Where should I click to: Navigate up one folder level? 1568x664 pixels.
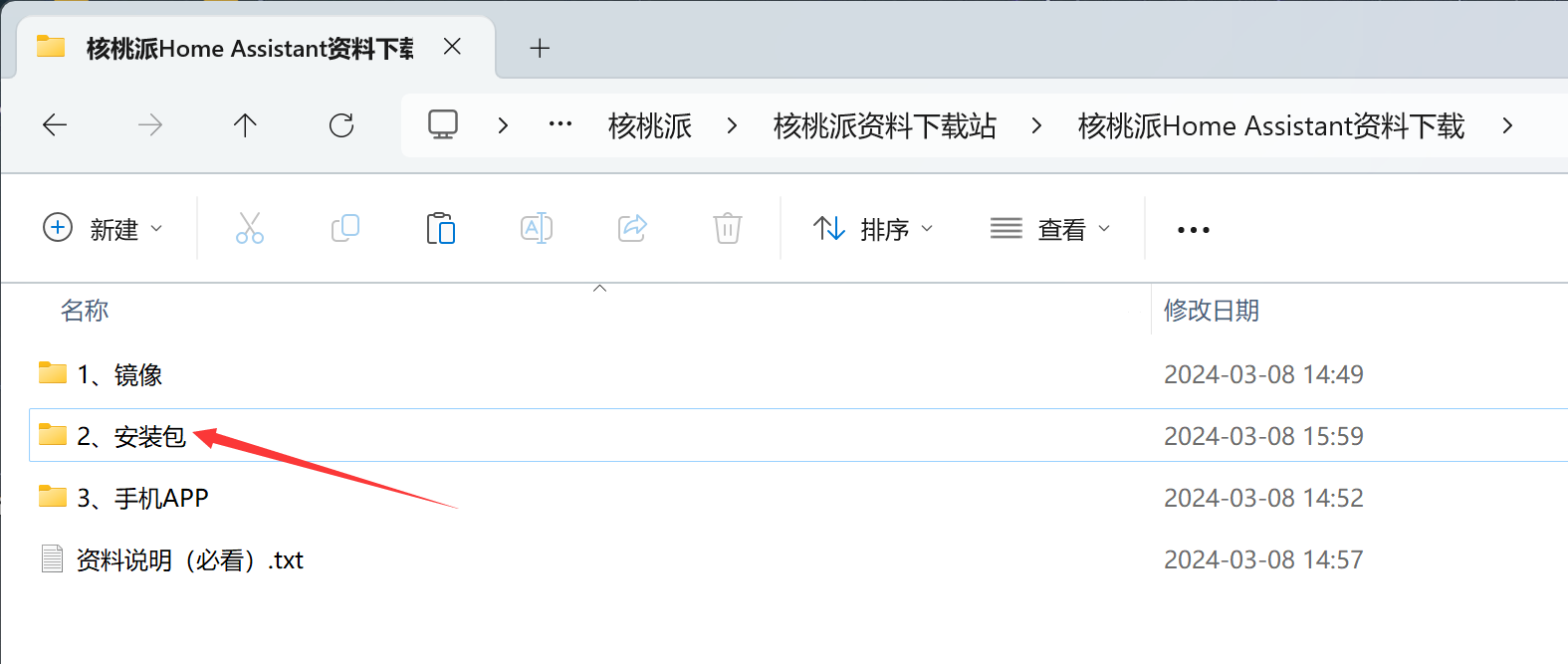pos(245,125)
